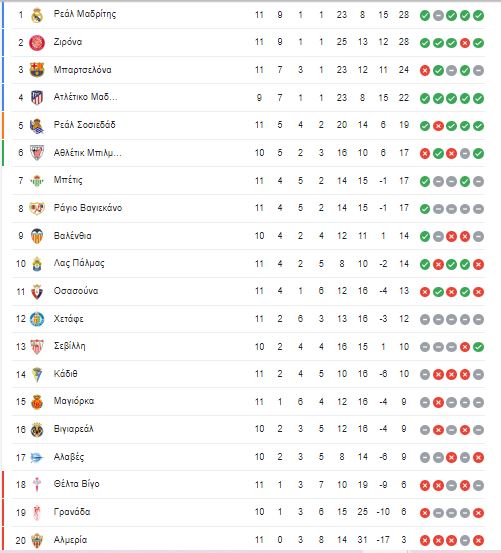Click the Alavés blue logo
The width and height of the screenshot is (501, 553).
click(x=37, y=457)
